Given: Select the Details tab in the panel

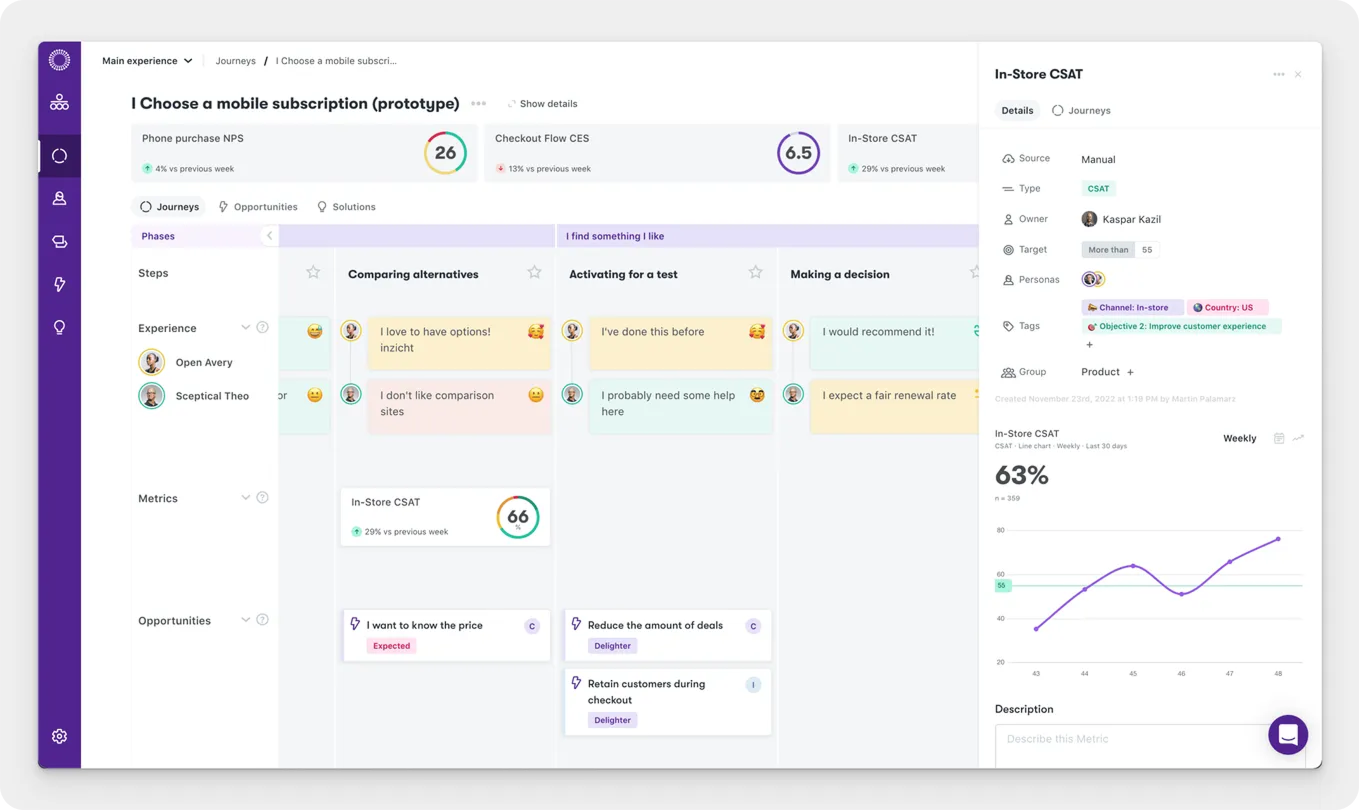Looking at the screenshot, I should point(1017,110).
